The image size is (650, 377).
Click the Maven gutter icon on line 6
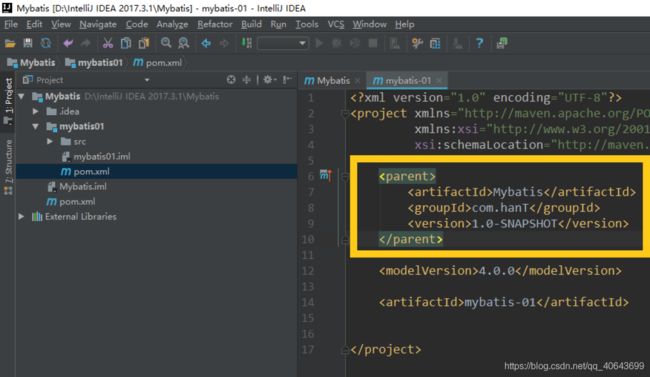tap(326, 175)
